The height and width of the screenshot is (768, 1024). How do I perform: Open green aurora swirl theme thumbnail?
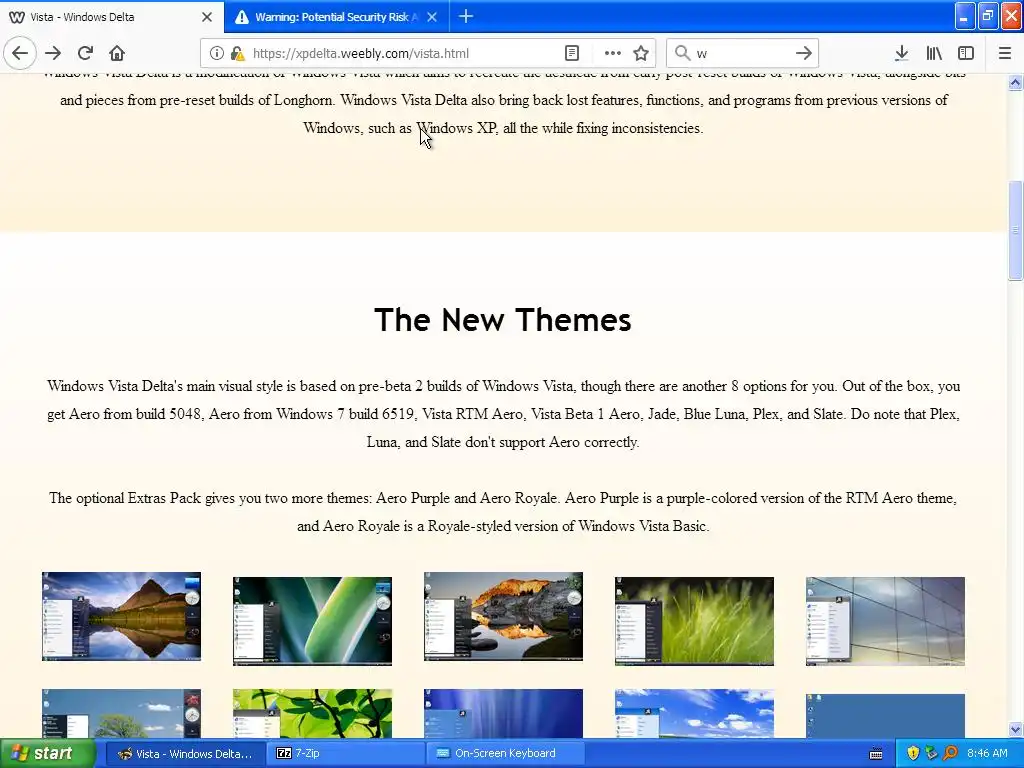pos(312,621)
